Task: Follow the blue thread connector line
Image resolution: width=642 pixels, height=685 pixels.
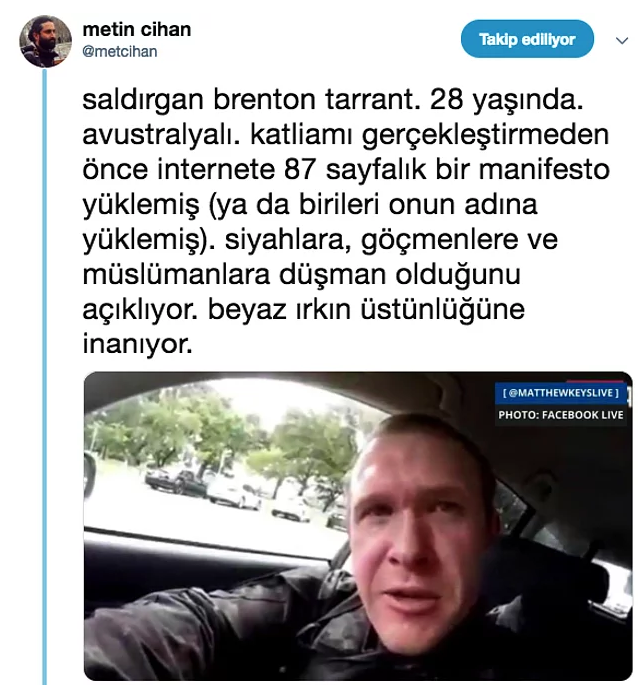Action: pos(45,377)
